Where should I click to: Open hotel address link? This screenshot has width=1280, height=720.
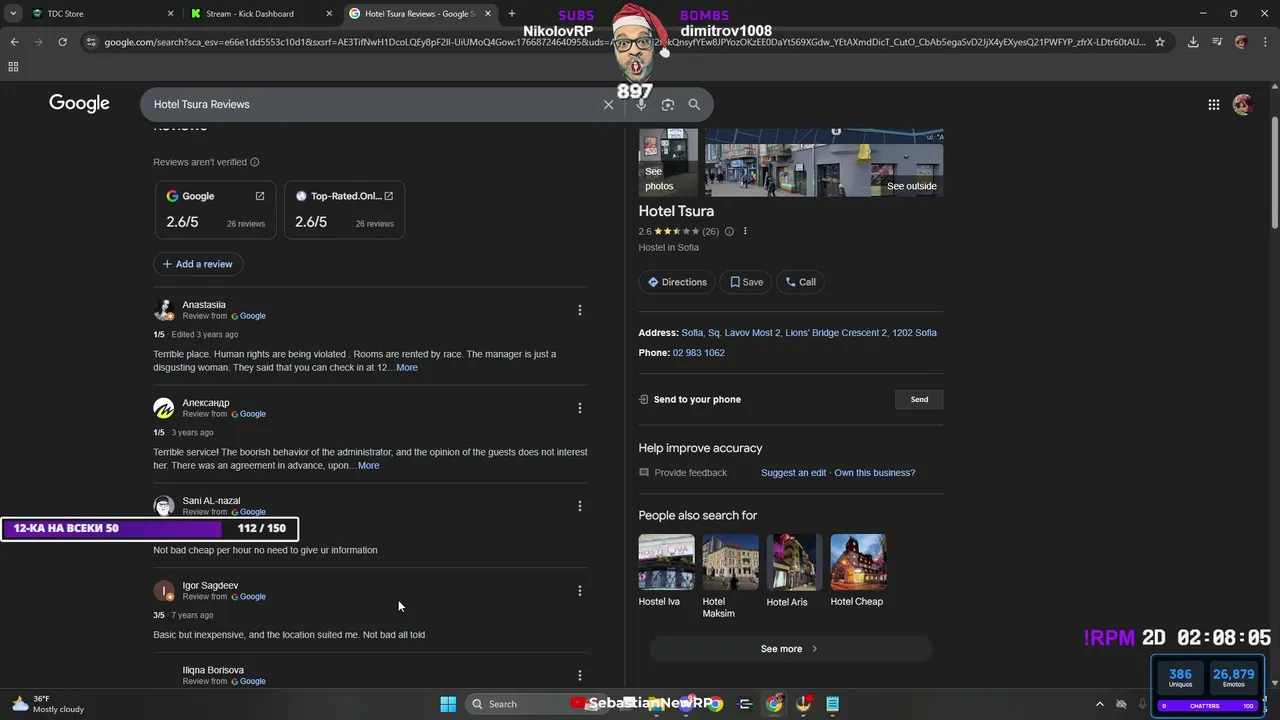809,333
